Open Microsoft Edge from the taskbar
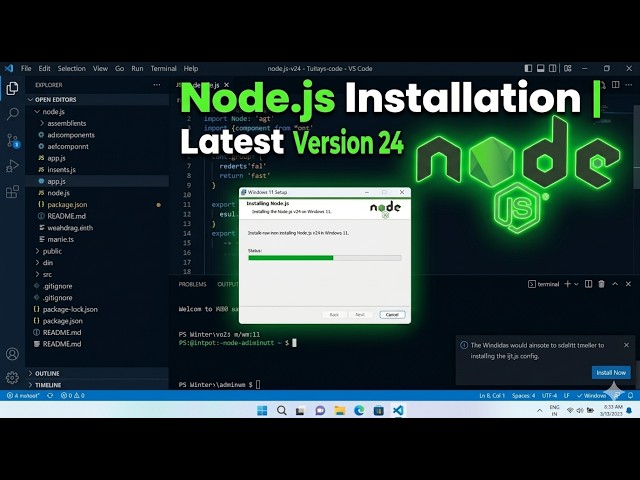Image resolution: width=640 pixels, height=480 pixels. (x=359, y=410)
